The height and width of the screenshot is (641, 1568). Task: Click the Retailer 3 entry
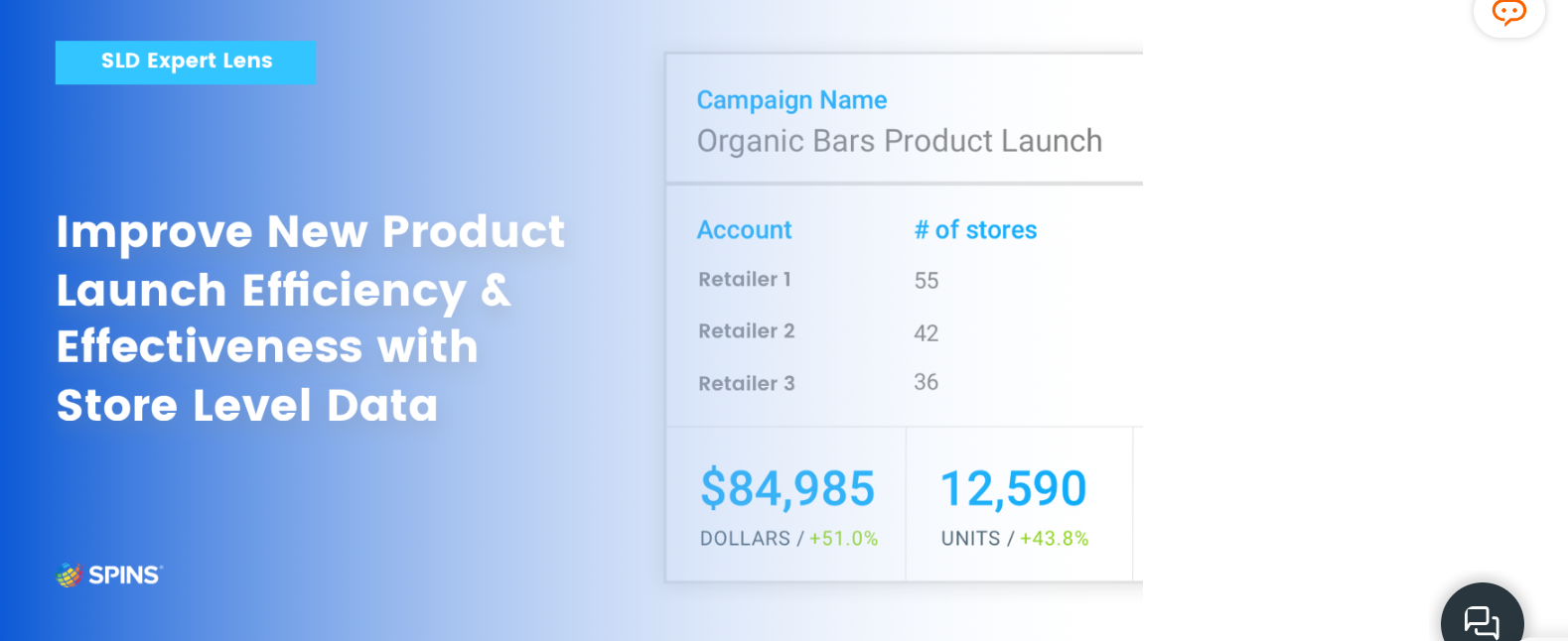(746, 383)
